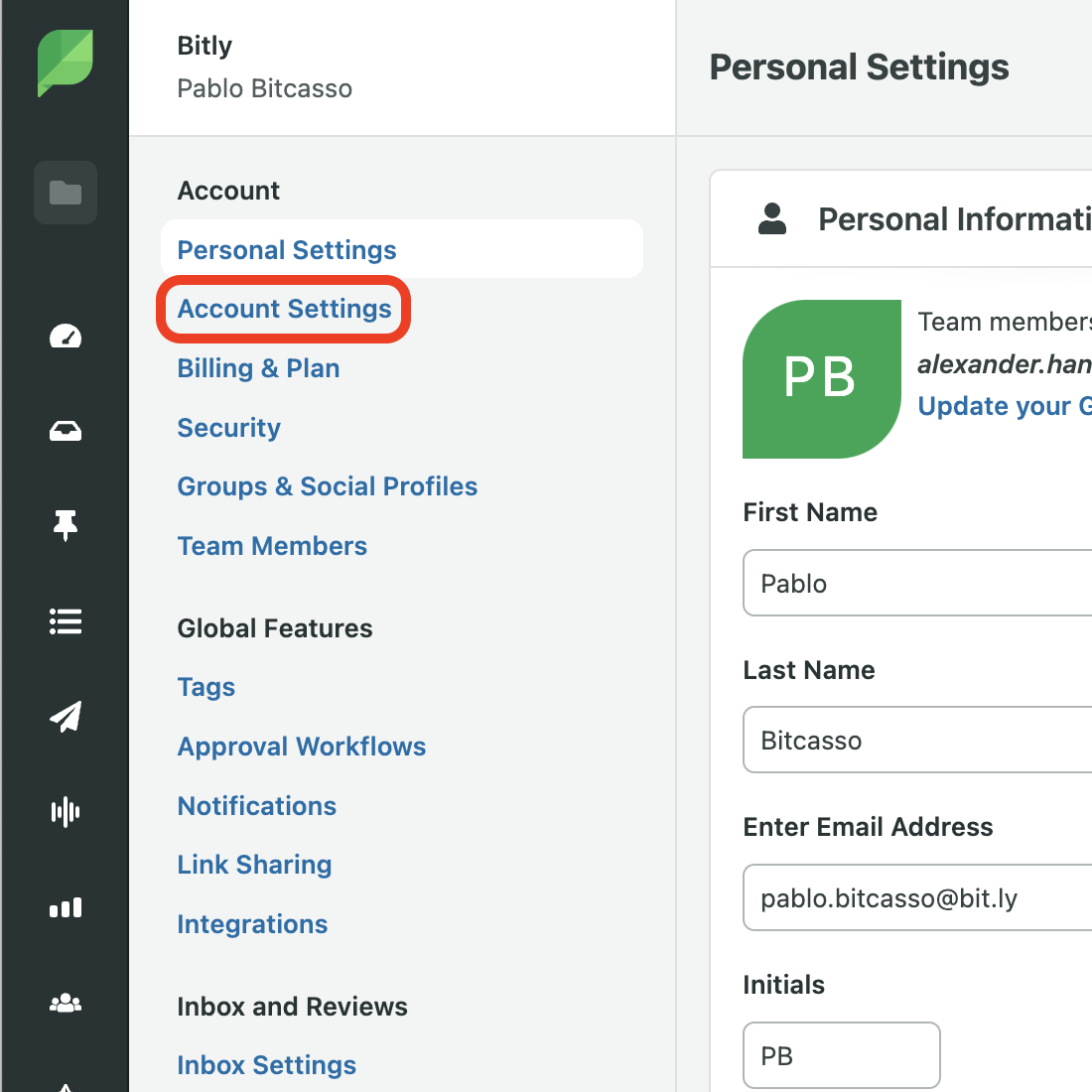This screenshot has width=1092, height=1092.
Task: Click the 'Pablo Bitcasso' name under Bitly
Action: [x=265, y=88]
